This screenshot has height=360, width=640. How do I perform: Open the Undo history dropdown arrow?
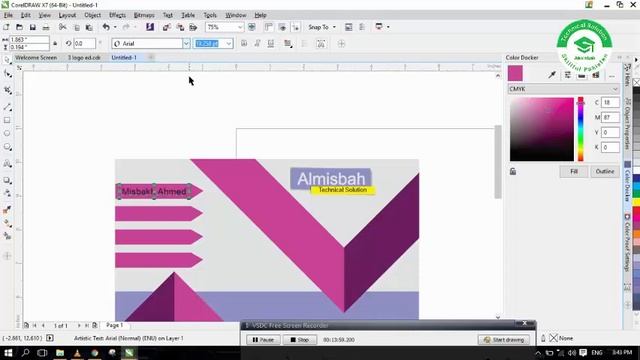coord(115,27)
